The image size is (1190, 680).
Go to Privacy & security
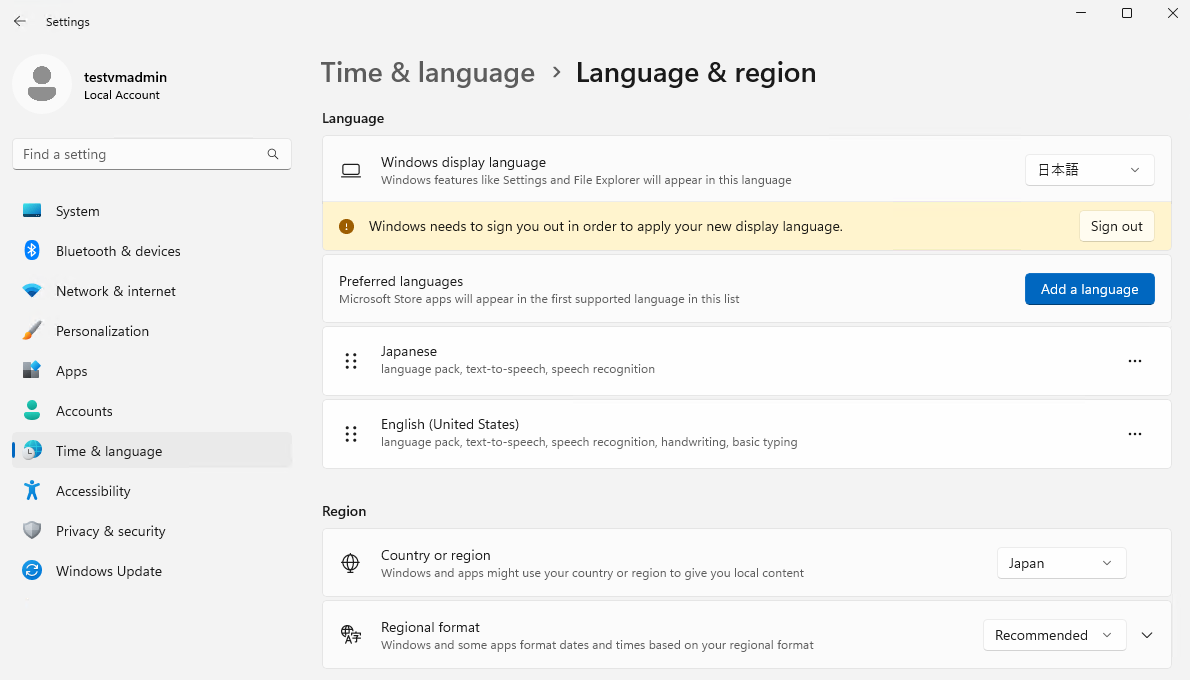(x=152, y=530)
